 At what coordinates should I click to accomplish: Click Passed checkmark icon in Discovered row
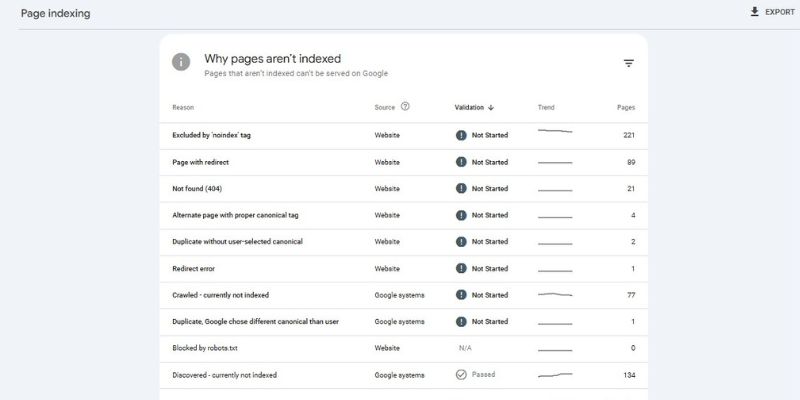[x=461, y=375]
